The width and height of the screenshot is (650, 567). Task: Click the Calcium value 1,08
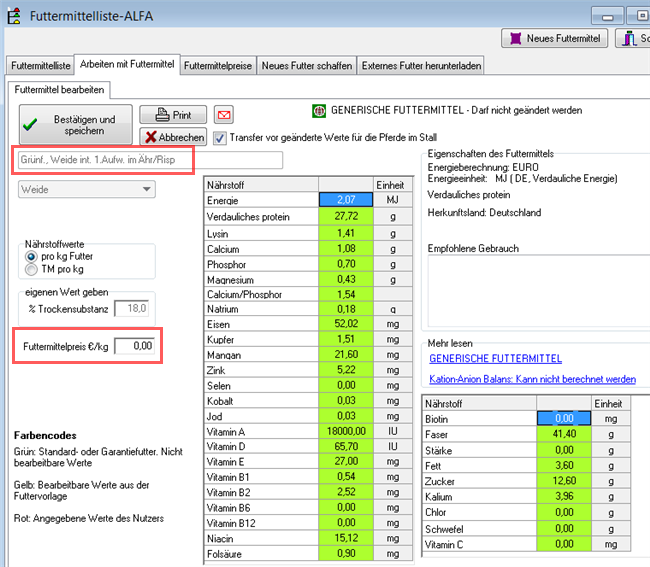click(346, 249)
